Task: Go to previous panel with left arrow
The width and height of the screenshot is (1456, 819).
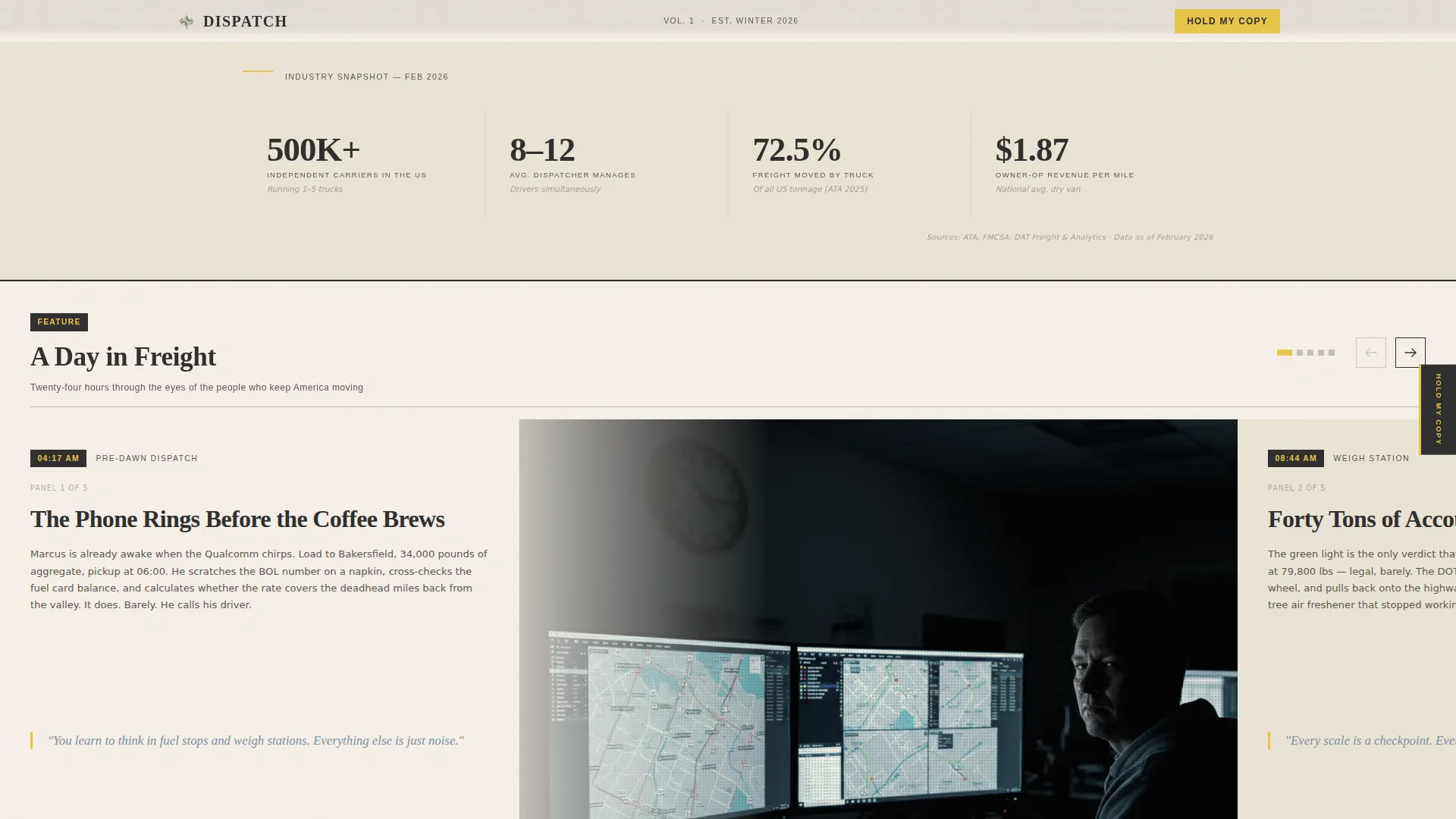Action: point(1370,353)
